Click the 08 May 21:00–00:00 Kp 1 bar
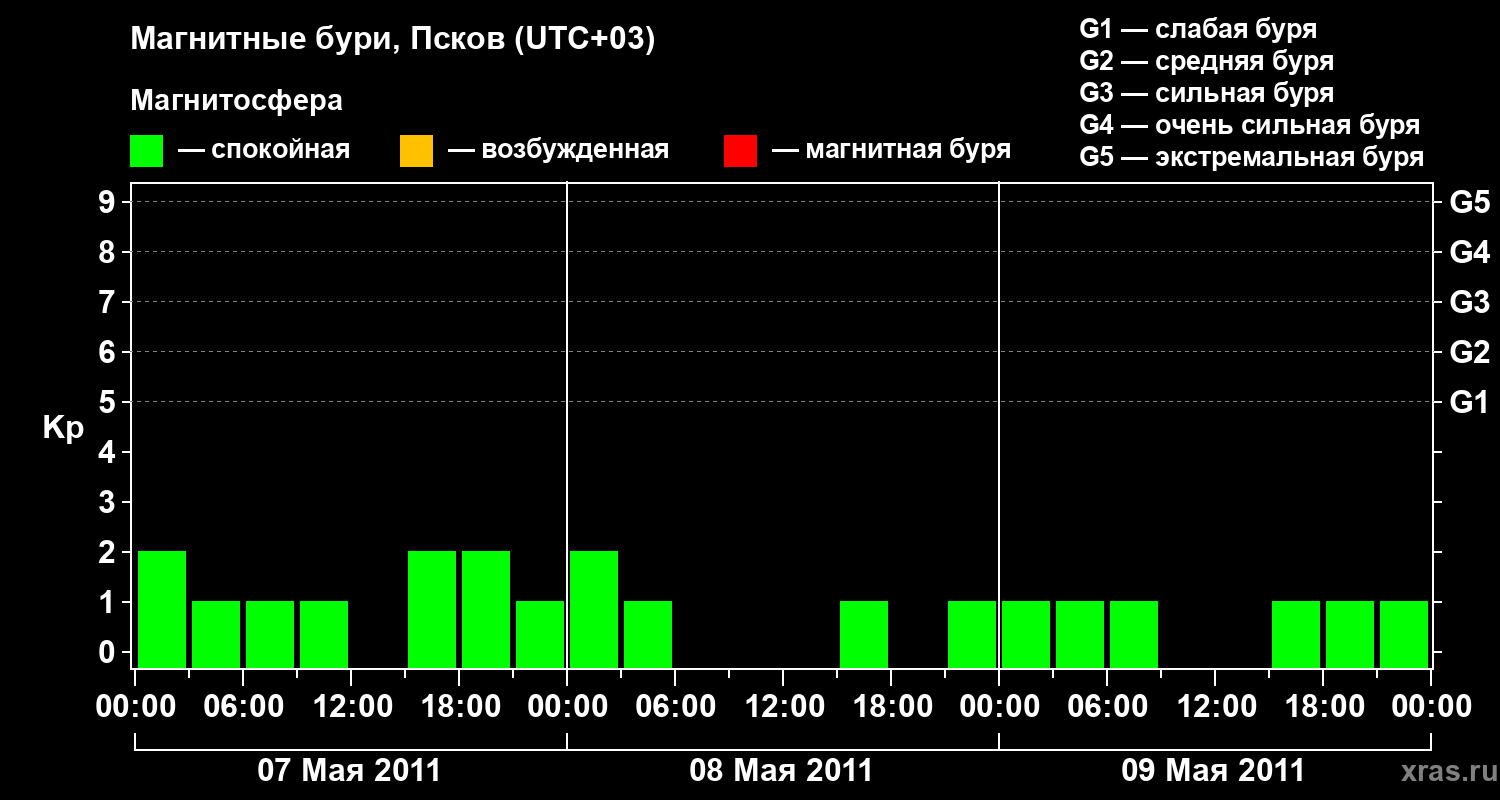This screenshot has height=800, width=1500. [972, 634]
